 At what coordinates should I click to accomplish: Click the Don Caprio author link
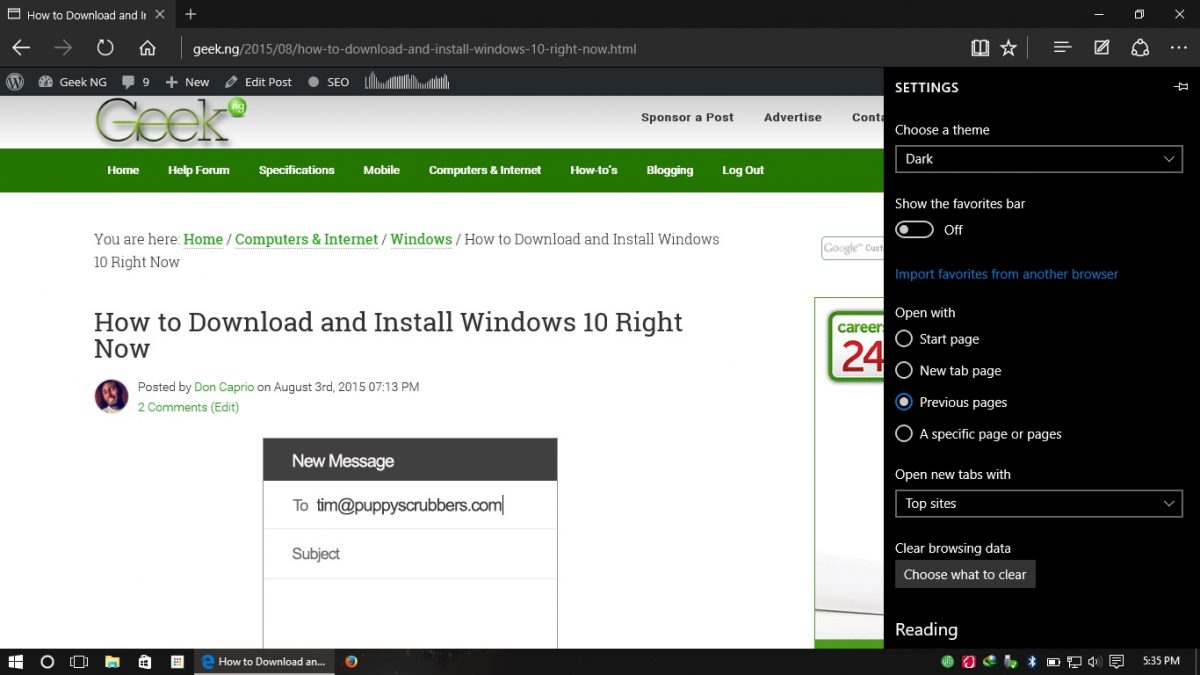click(224, 387)
